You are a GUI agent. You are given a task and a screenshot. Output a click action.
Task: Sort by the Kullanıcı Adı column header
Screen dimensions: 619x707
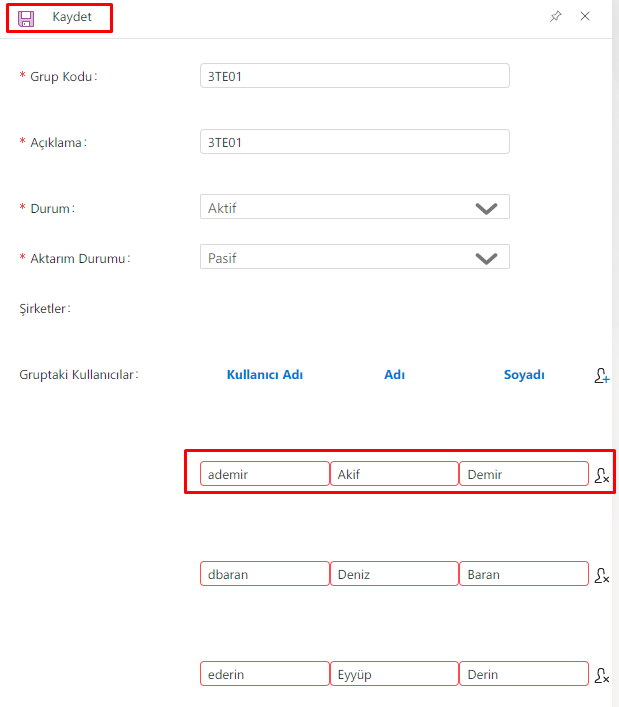click(264, 375)
